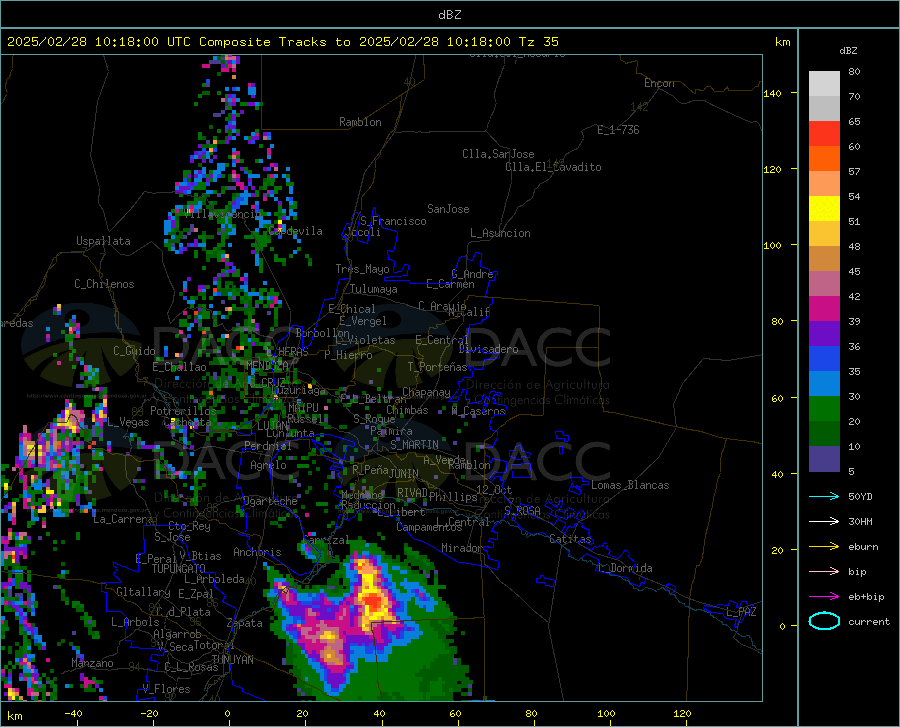The width and height of the screenshot is (900, 727).
Task: Click the 'Catitas' map label
Action: click(570, 539)
